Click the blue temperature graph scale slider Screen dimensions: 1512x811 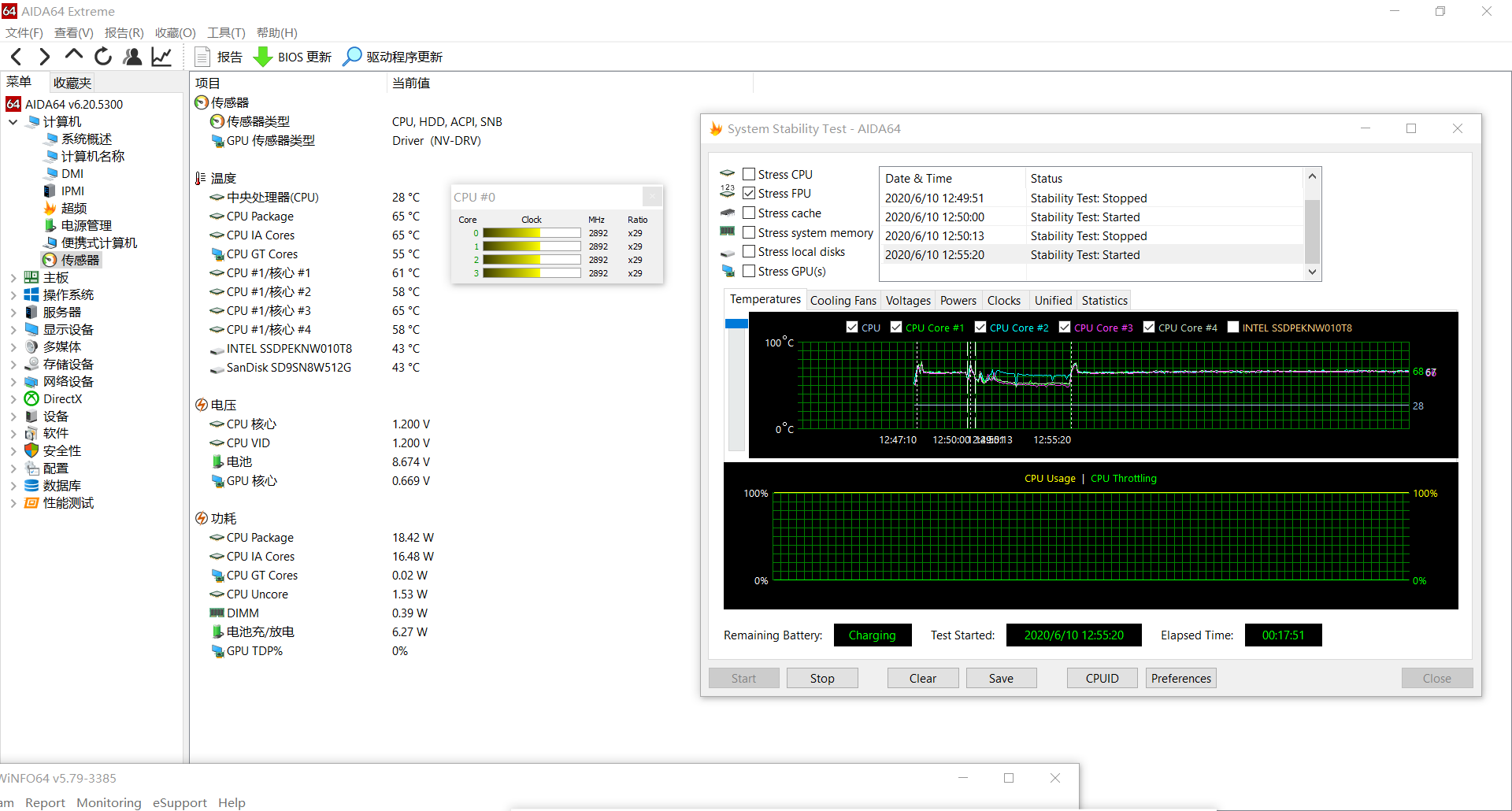click(736, 324)
